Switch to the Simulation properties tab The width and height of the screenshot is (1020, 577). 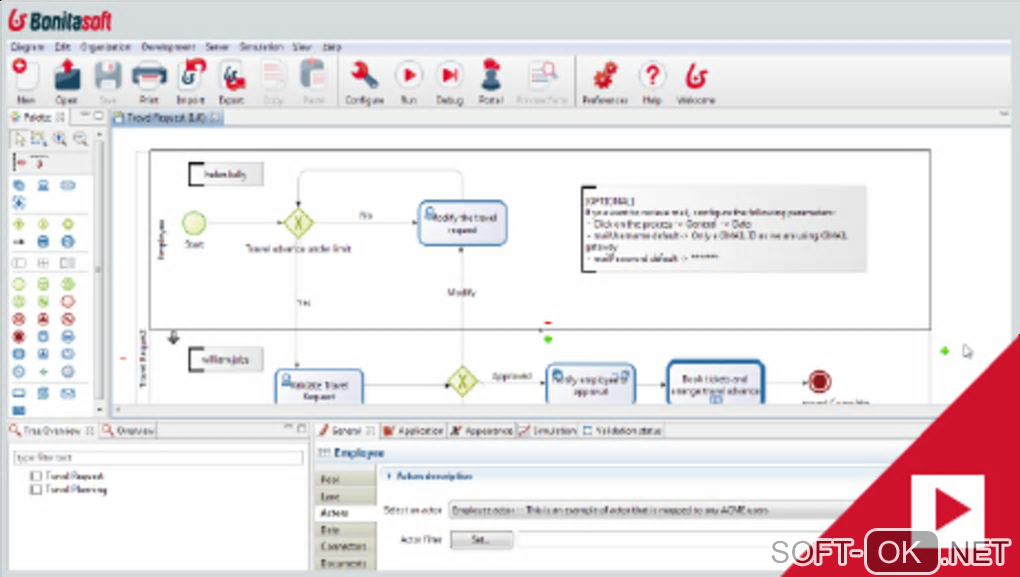[x=548, y=431]
